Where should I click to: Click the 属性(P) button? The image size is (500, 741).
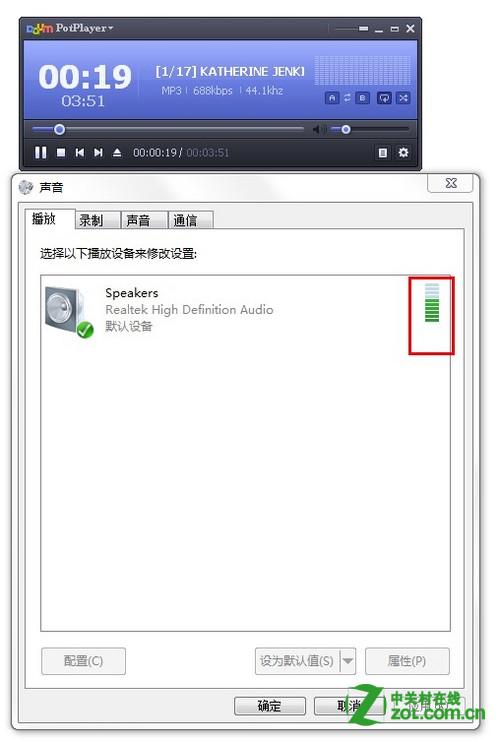coord(407,661)
